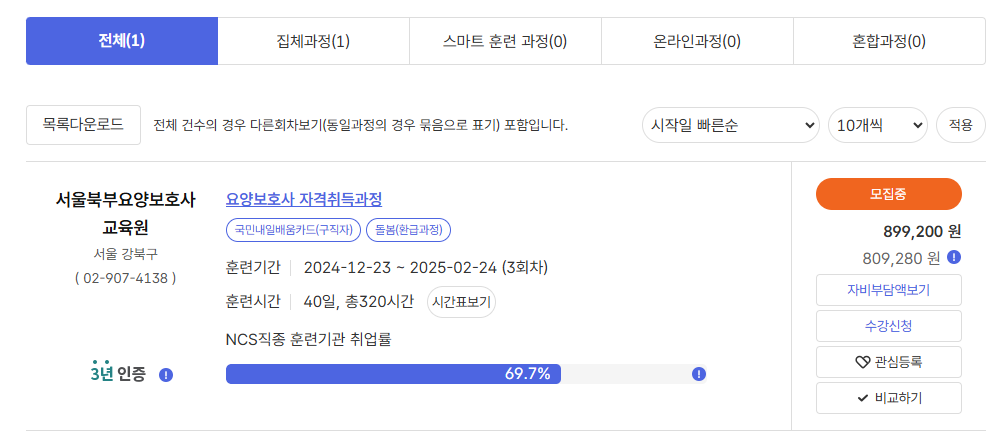
Task: Switch to the 온라인과정(0) tab
Action: click(697, 41)
